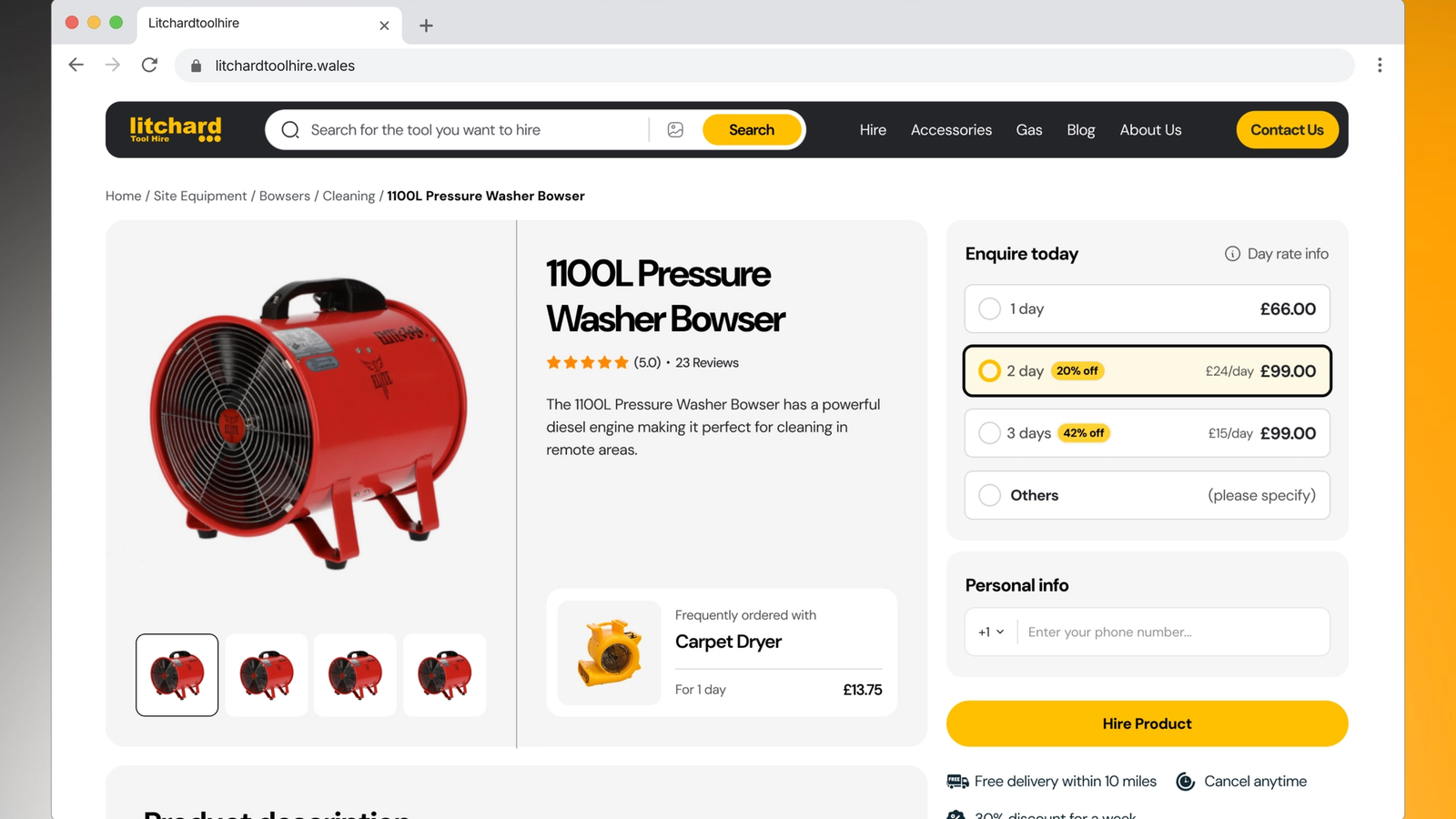1456x819 pixels.
Task: Open the Day rate info tooltip icon
Action: pyautogui.click(x=1233, y=254)
